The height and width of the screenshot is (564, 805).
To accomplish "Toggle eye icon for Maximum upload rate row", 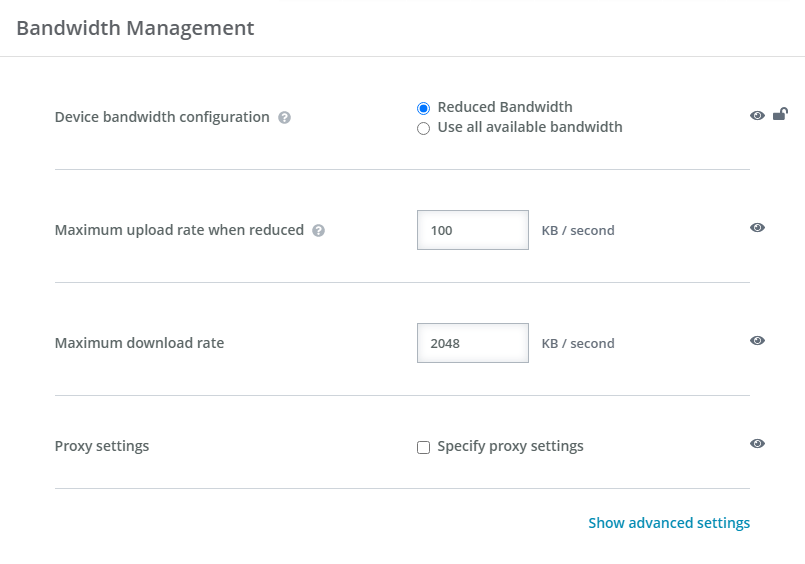I will click(x=757, y=228).
